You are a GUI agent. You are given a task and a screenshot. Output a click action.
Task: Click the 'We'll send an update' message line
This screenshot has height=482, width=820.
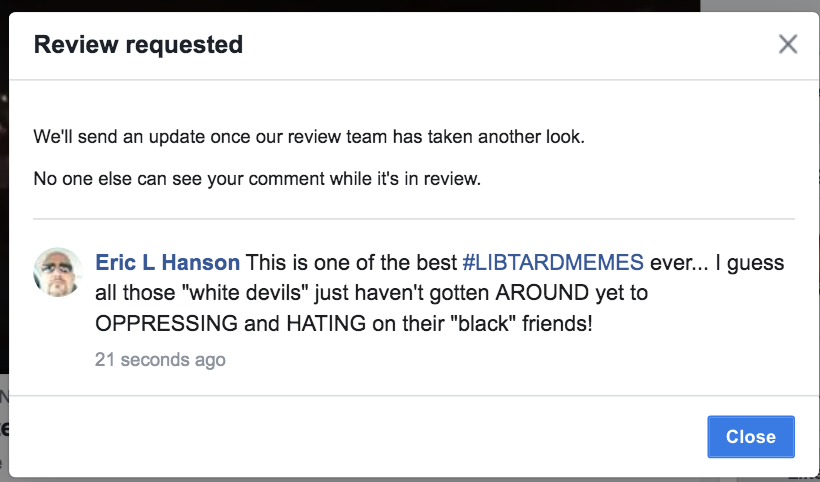(309, 137)
